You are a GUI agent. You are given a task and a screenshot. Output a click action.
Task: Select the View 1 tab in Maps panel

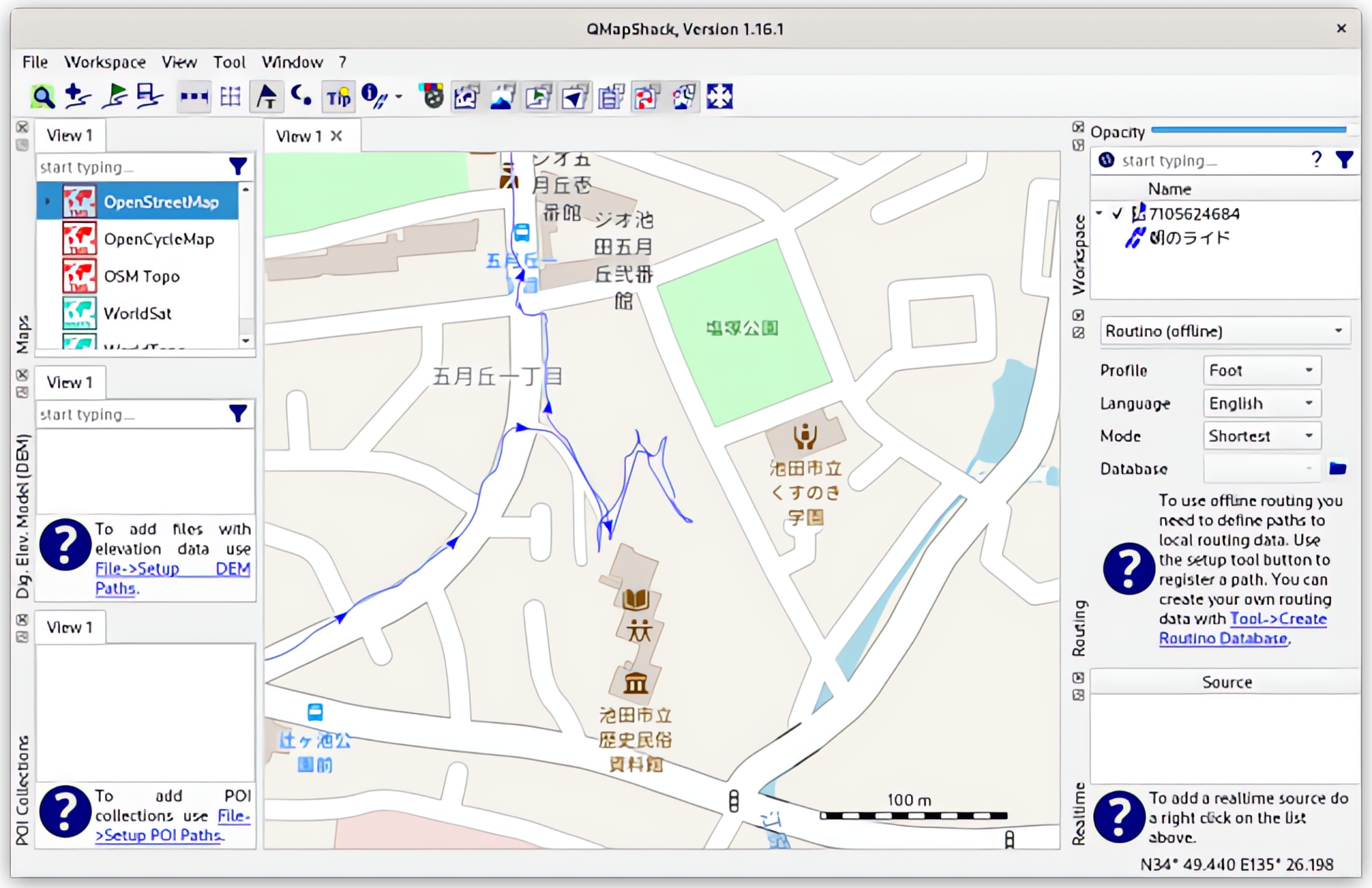point(70,136)
